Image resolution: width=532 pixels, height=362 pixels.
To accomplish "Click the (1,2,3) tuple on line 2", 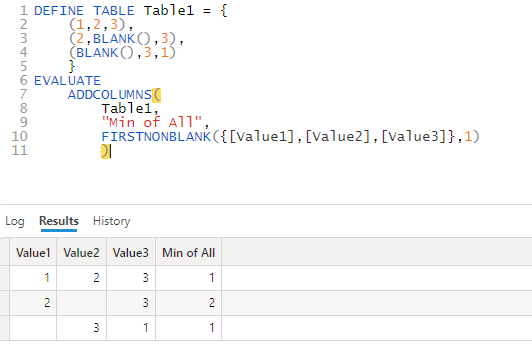I will coord(97,25).
